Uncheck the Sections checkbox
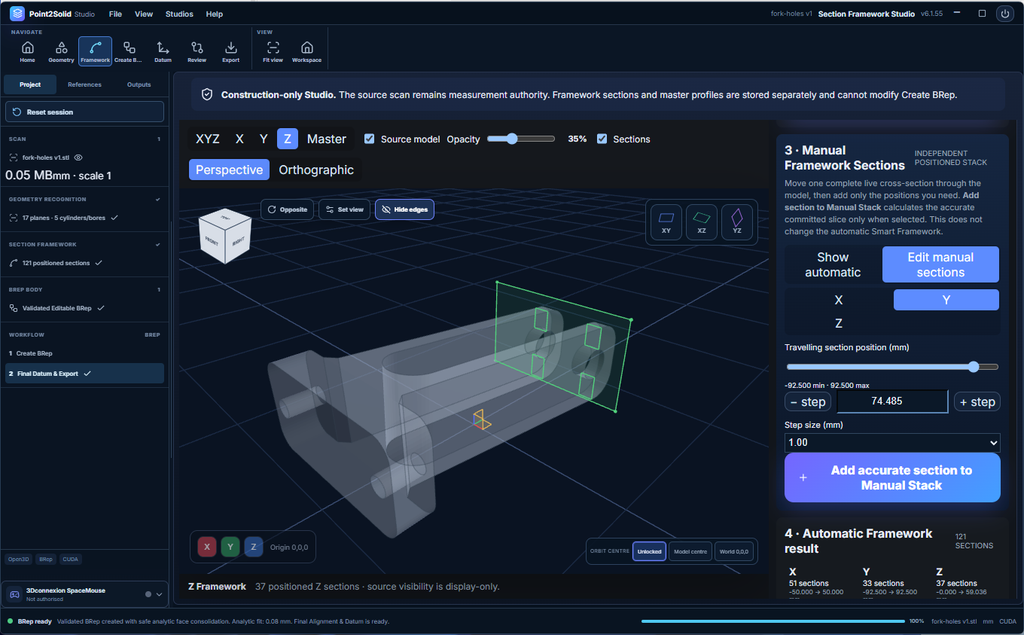This screenshot has height=635, width=1024. point(602,139)
